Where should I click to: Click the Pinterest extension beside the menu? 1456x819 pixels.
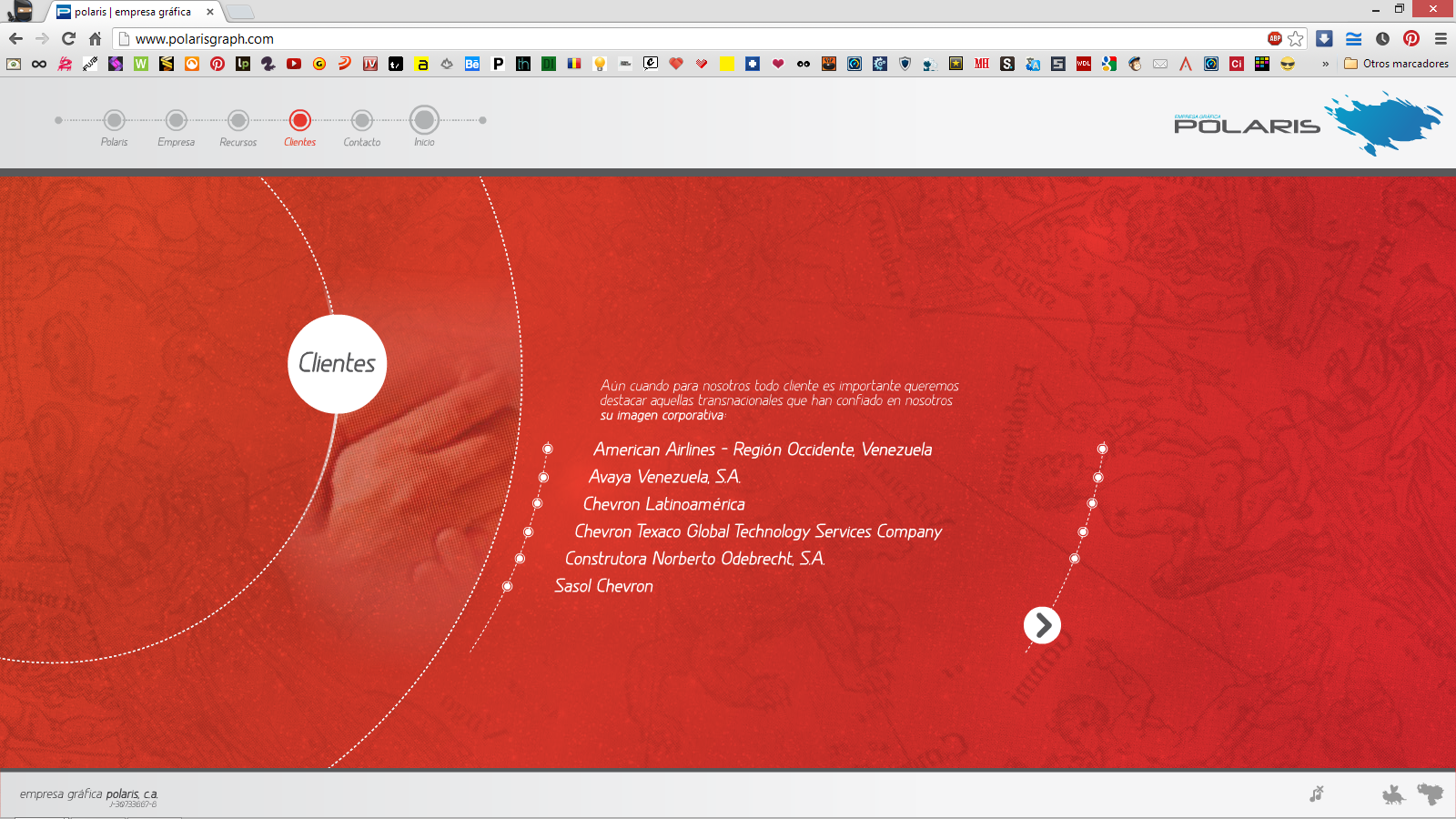pyautogui.click(x=1411, y=38)
